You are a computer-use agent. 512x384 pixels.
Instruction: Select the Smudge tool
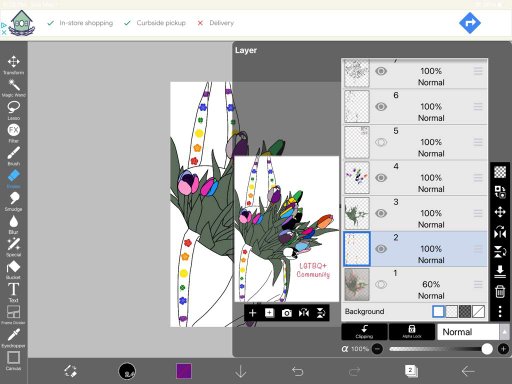13,201
